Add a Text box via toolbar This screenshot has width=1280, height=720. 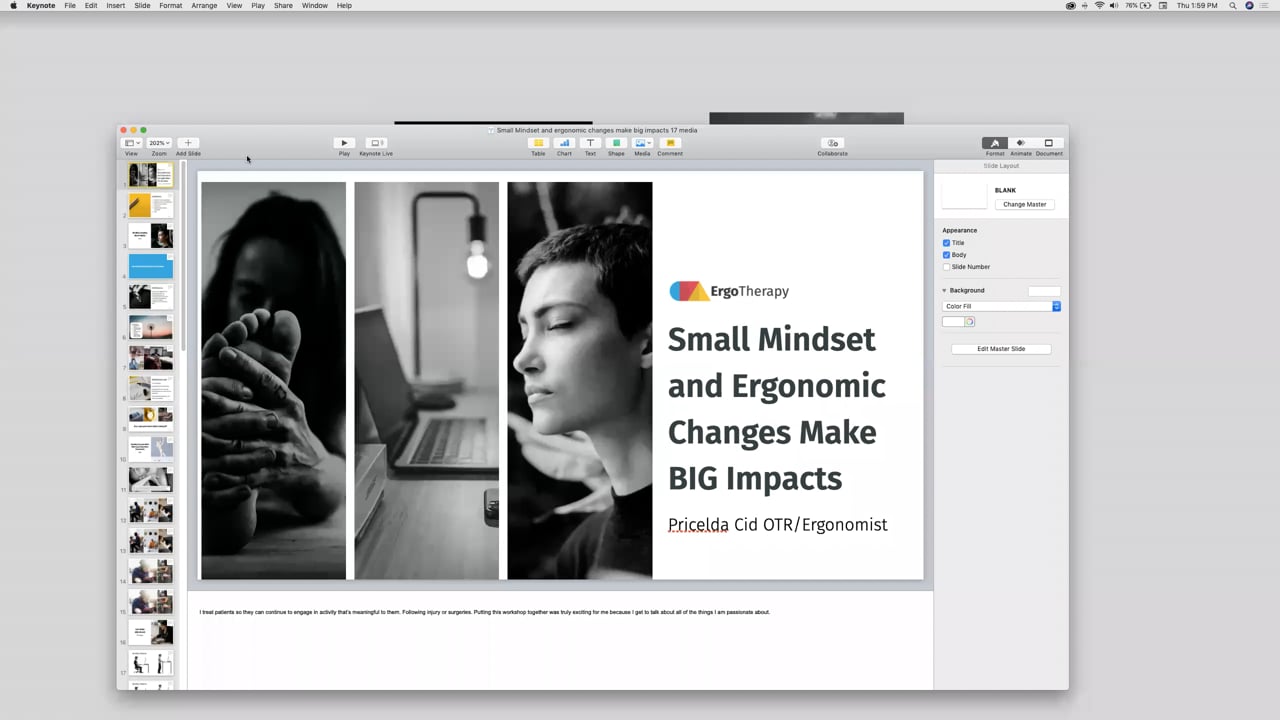590,143
